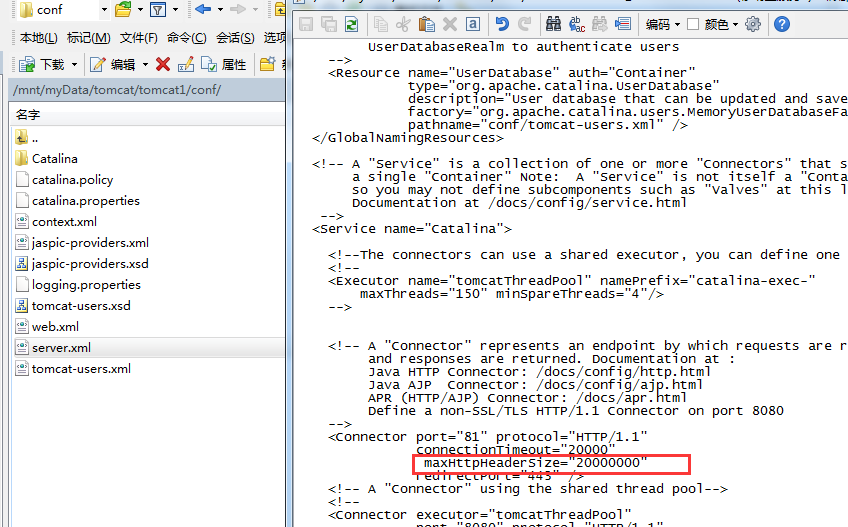Open the Replace text icon
Image resolution: width=848 pixels, height=527 pixels.
click(577, 24)
